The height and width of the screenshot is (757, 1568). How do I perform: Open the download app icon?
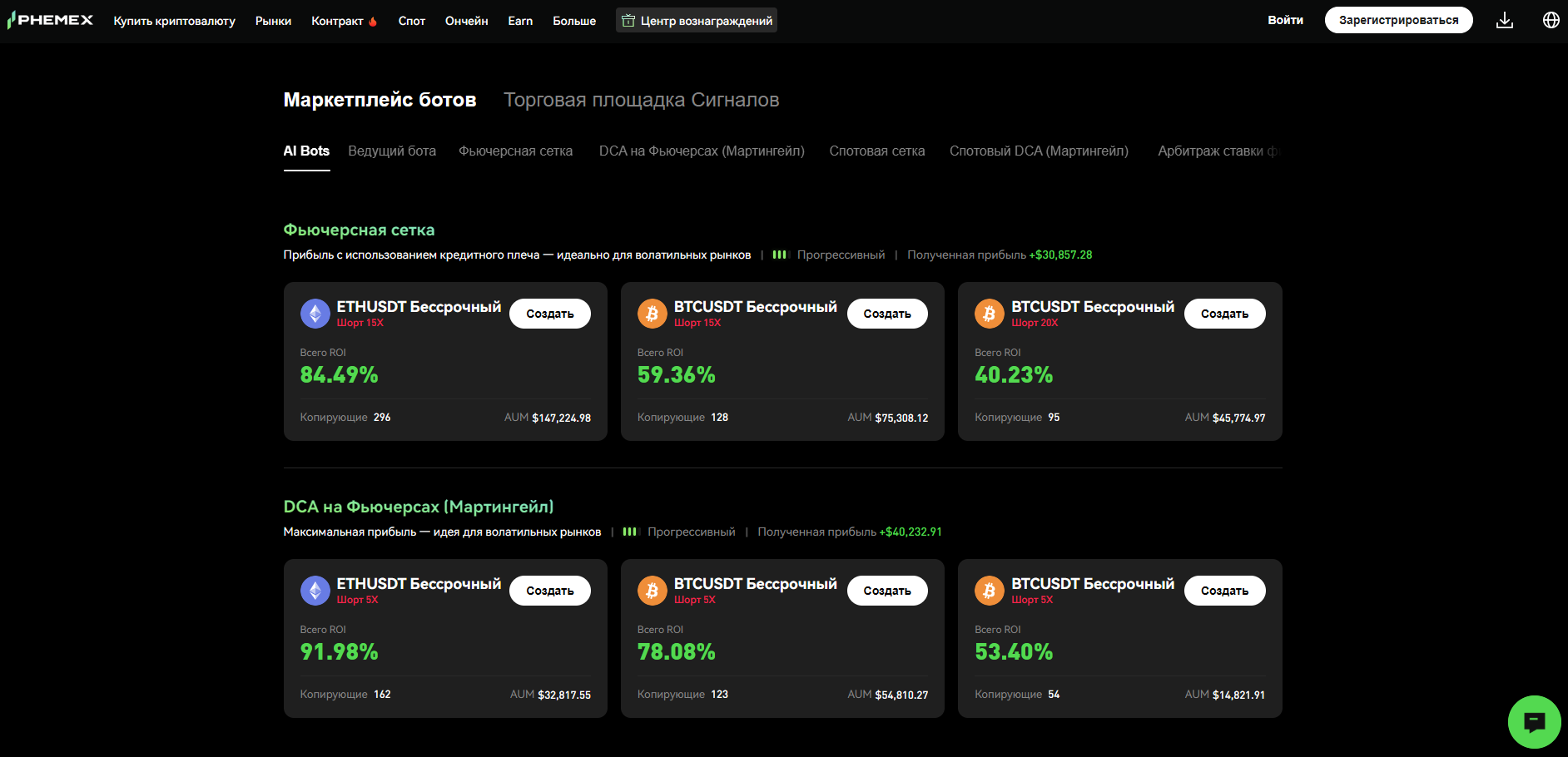[1504, 20]
